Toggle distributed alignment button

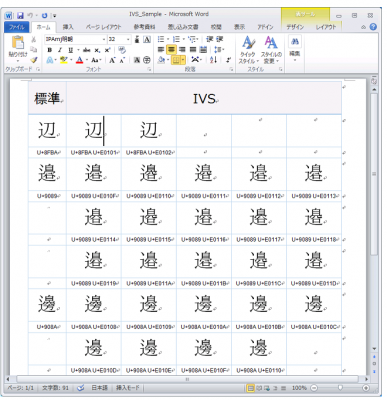[203, 50]
